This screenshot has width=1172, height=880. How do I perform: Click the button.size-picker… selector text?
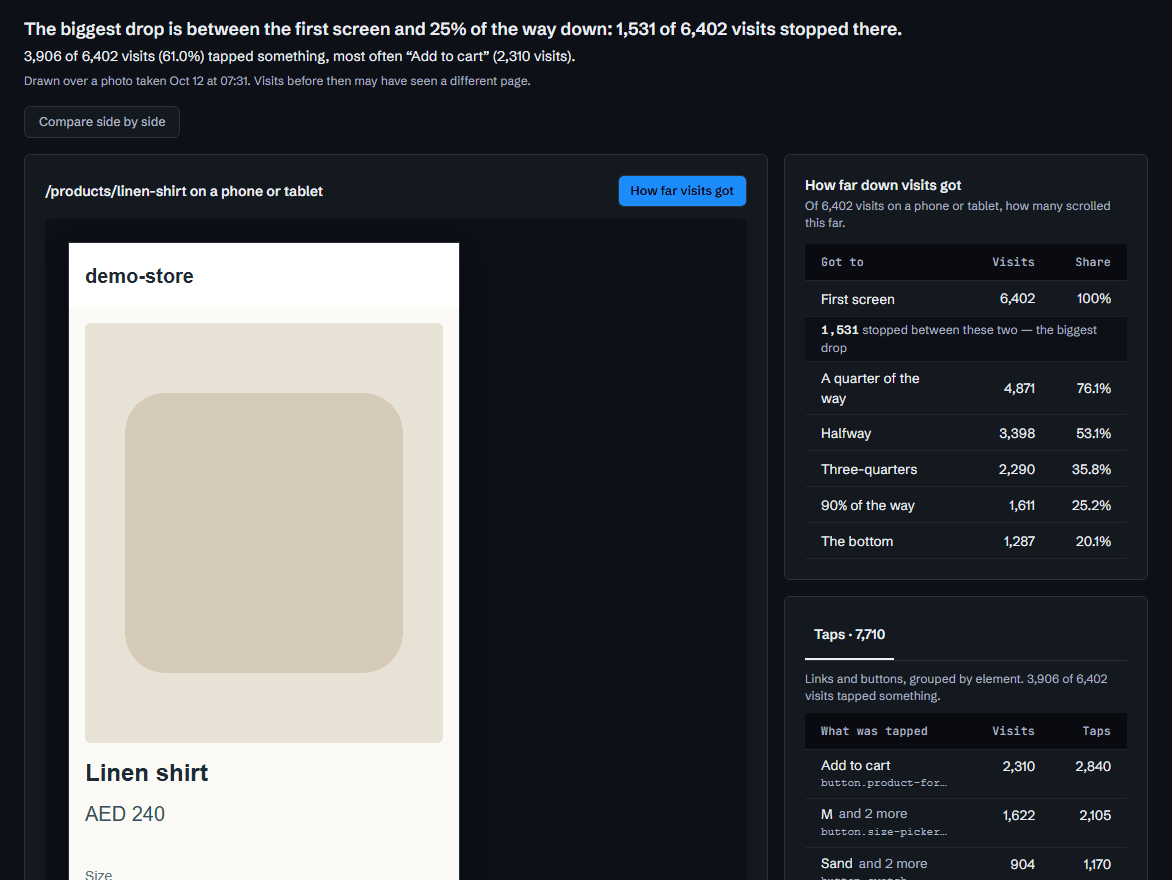tap(883, 831)
